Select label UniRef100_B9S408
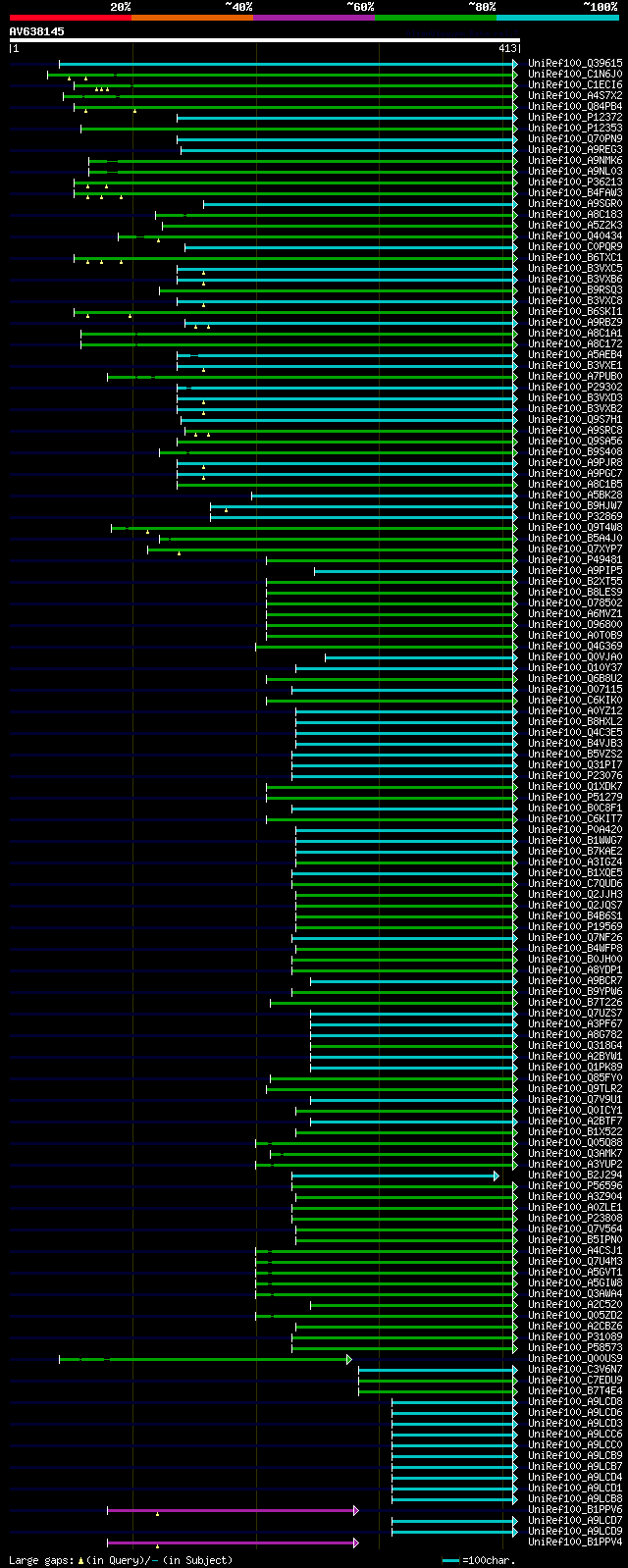The width and height of the screenshot is (628, 1568). click(x=575, y=451)
